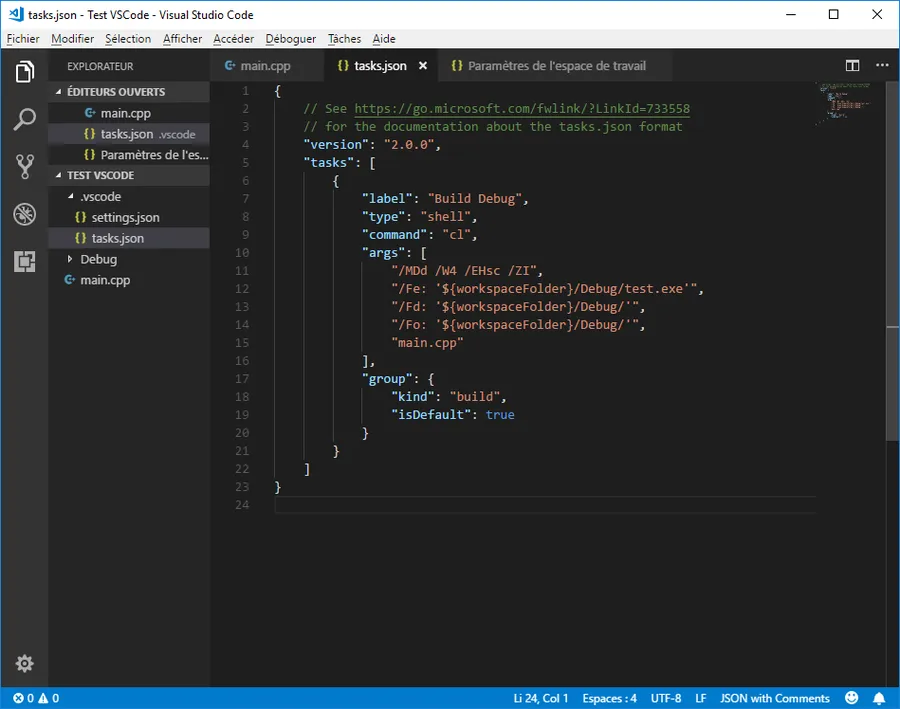Change end-of-line sequence LF
Image resolution: width=900 pixels, height=709 pixels.
click(x=701, y=698)
